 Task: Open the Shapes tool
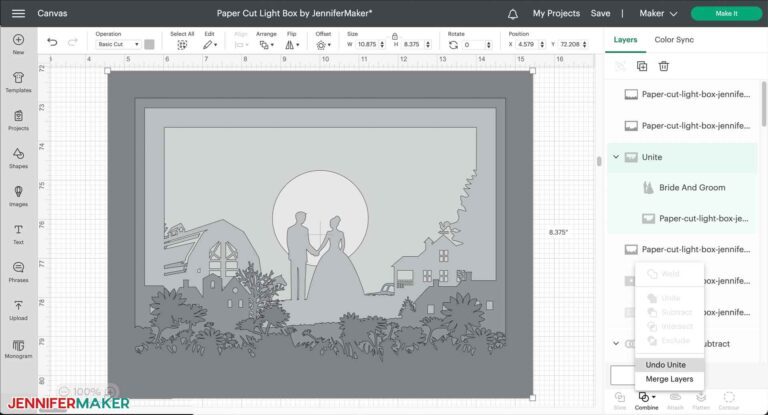click(18, 158)
